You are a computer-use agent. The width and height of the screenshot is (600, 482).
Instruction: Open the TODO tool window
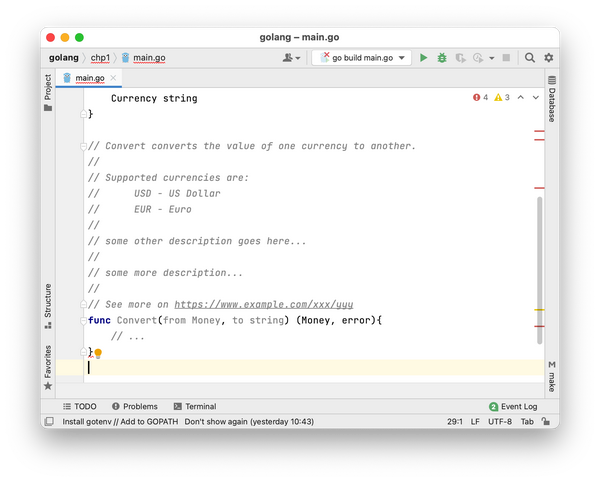(80, 406)
